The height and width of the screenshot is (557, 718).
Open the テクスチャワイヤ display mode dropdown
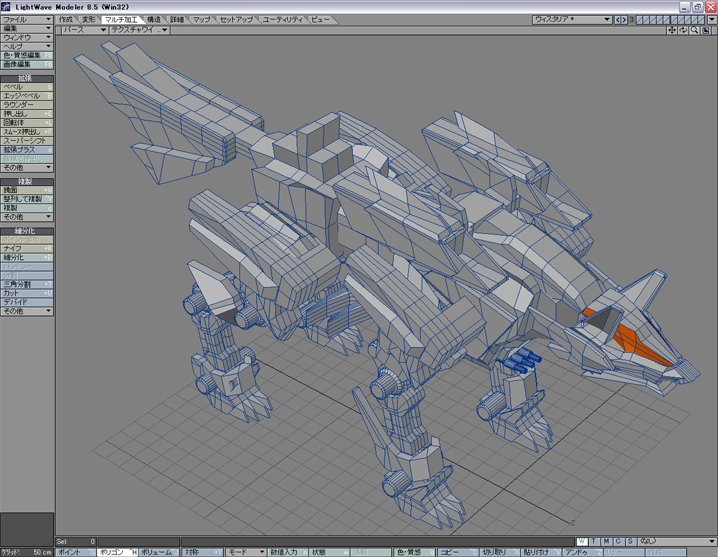pos(139,30)
